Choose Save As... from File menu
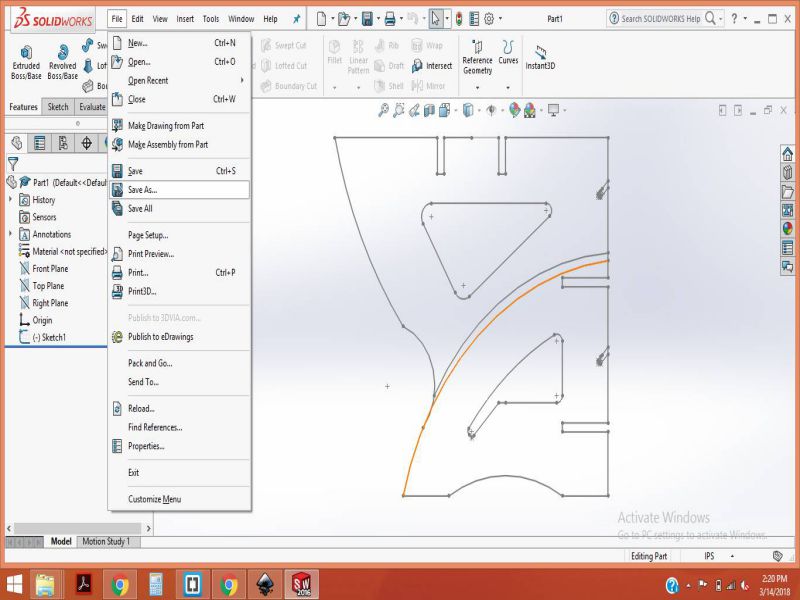 point(179,189)
